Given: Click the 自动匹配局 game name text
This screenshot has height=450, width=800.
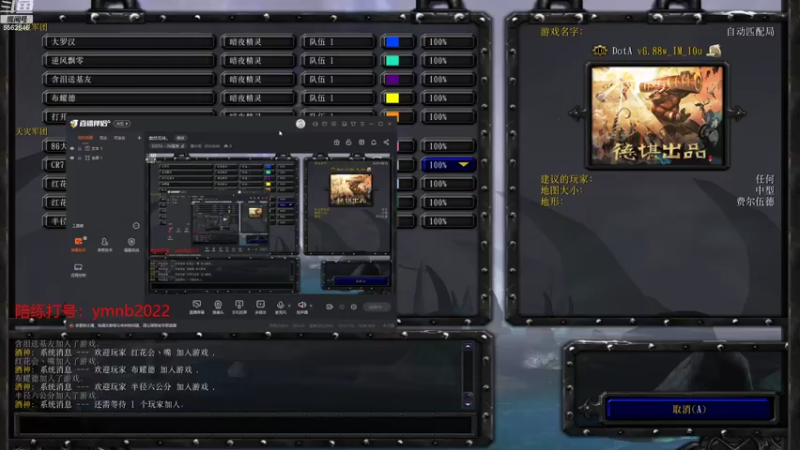Looking at the screenshot, I should pos(750,32).
